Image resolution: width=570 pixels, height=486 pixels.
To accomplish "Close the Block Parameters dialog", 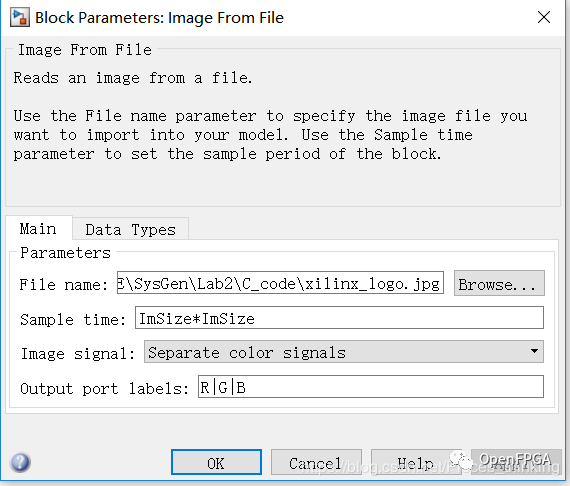I will pyautogui.click(x=544, y=17).
